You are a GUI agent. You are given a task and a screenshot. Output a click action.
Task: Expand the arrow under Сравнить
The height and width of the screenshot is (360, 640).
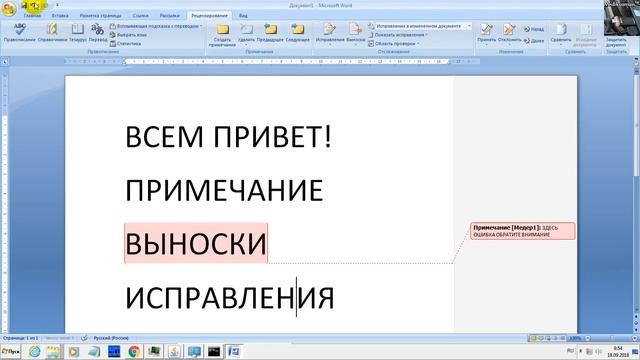click(x=561, y=44)
